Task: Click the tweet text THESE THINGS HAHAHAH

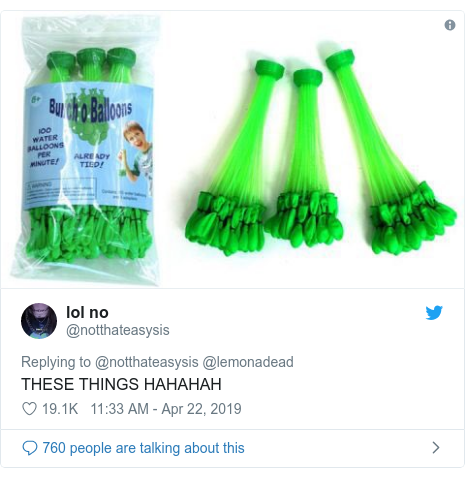Action: tap(121, 384)
